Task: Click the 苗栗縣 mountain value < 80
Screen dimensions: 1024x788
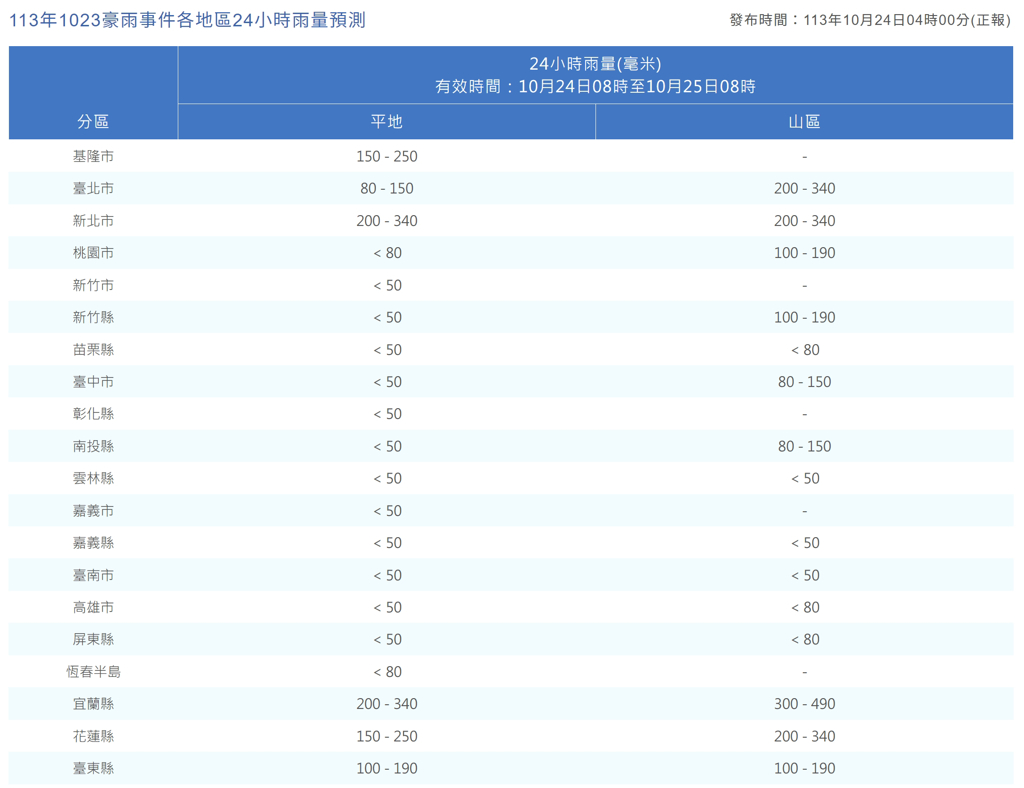Action: pyautogui.click(x=804, y=350)
